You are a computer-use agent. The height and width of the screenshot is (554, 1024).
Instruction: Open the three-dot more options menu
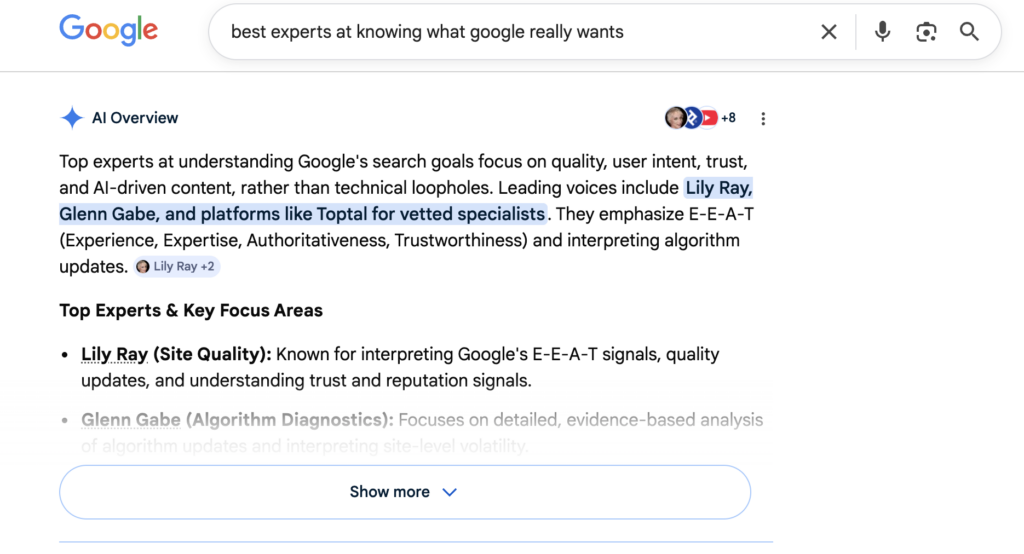point(763,119)
